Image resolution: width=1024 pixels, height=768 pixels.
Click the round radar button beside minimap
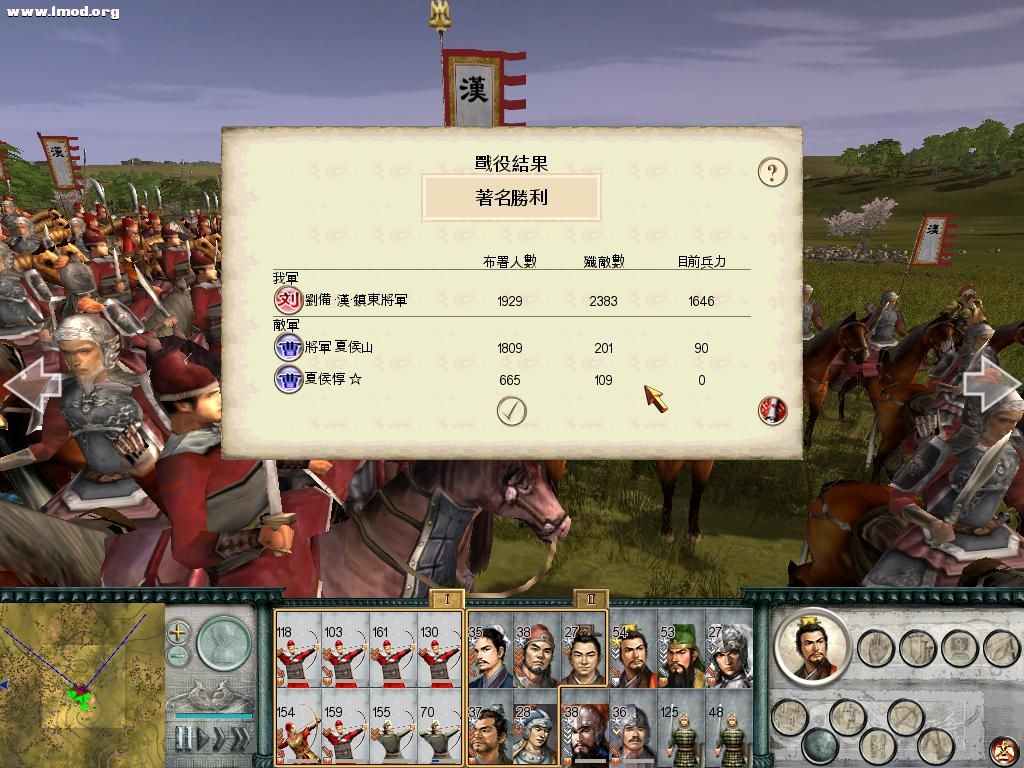(x=224, y=643)
